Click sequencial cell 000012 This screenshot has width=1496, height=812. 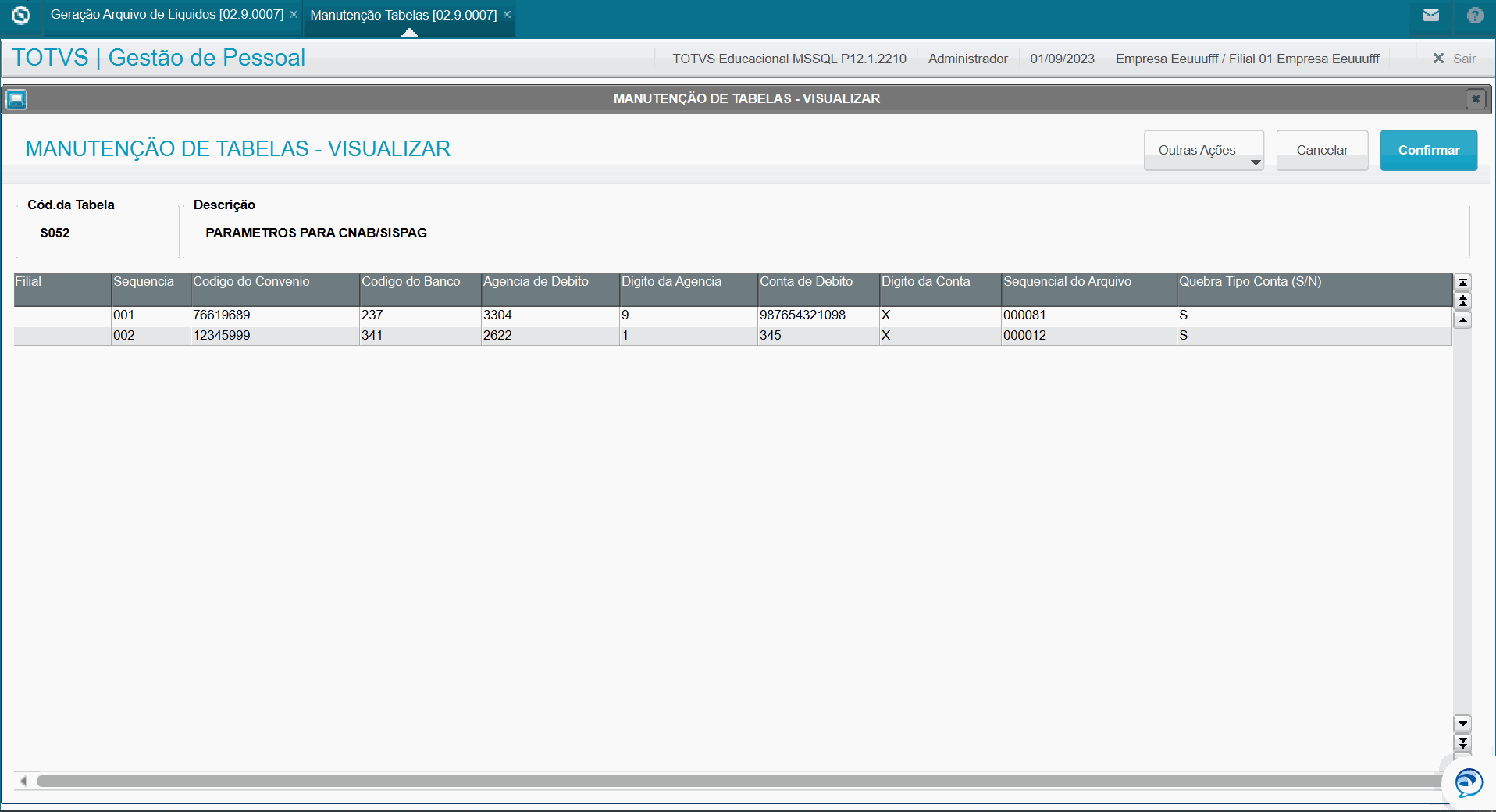(1088, 336)
